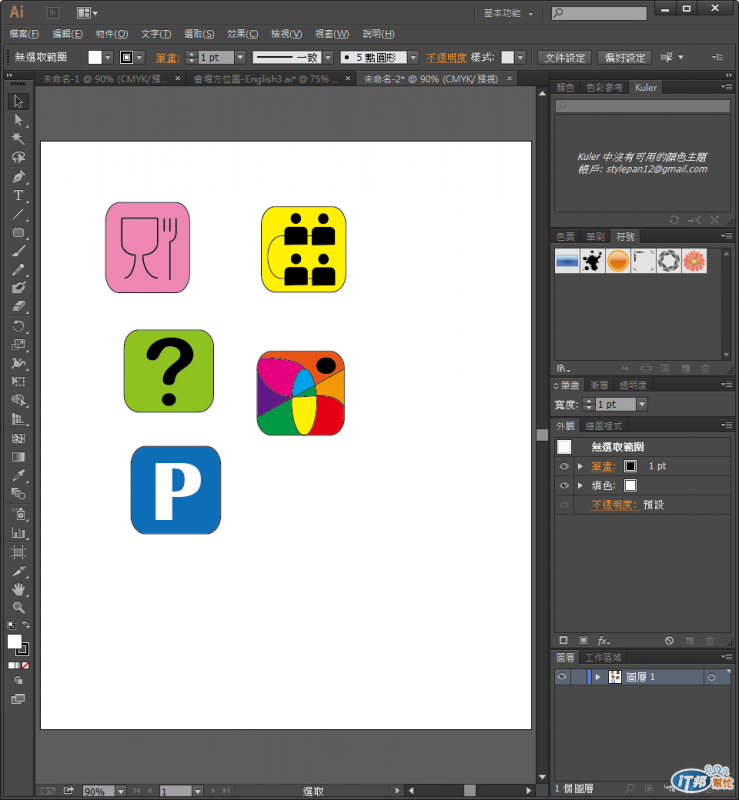Image resolution: width=739 pixels, height=800 pixels.
Task: Toggle visibility of 不透明度 appearance row
Action: pos(564,505)
